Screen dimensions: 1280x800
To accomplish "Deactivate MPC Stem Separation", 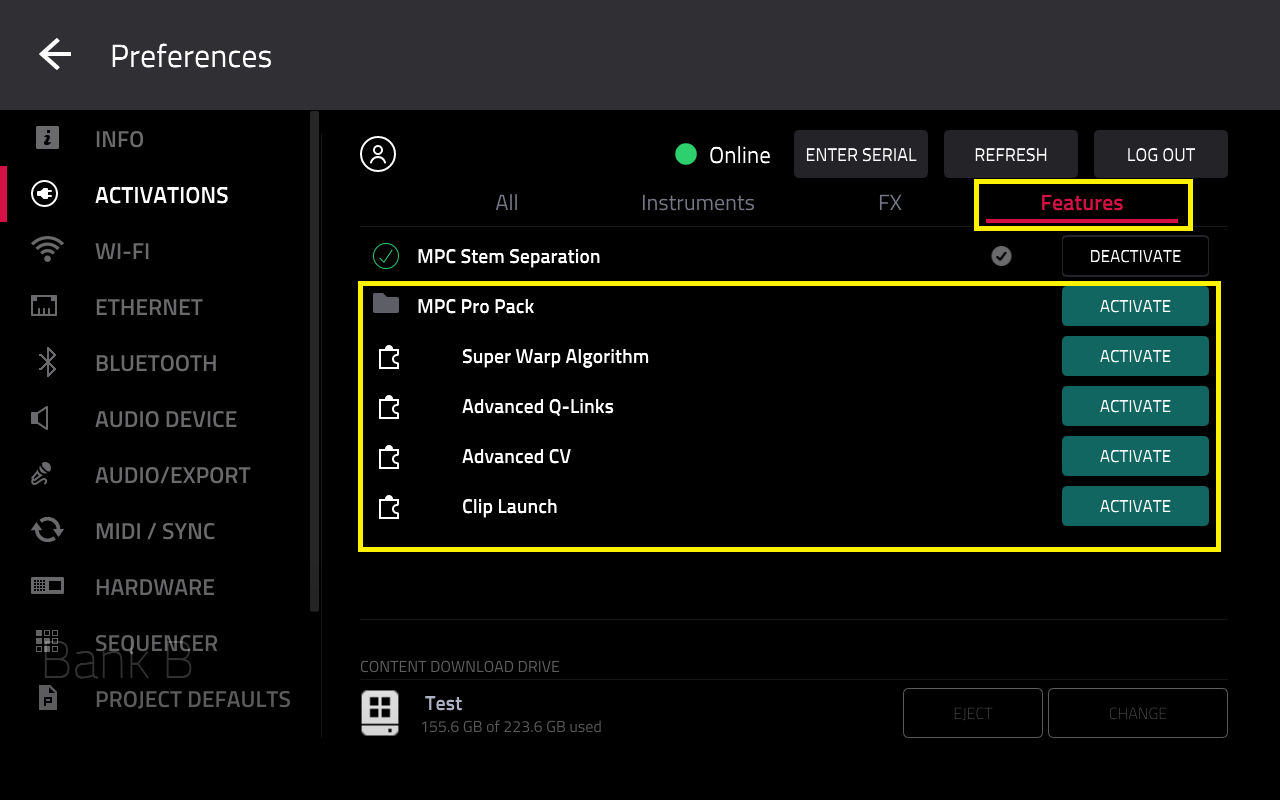I will [1135, 256].
